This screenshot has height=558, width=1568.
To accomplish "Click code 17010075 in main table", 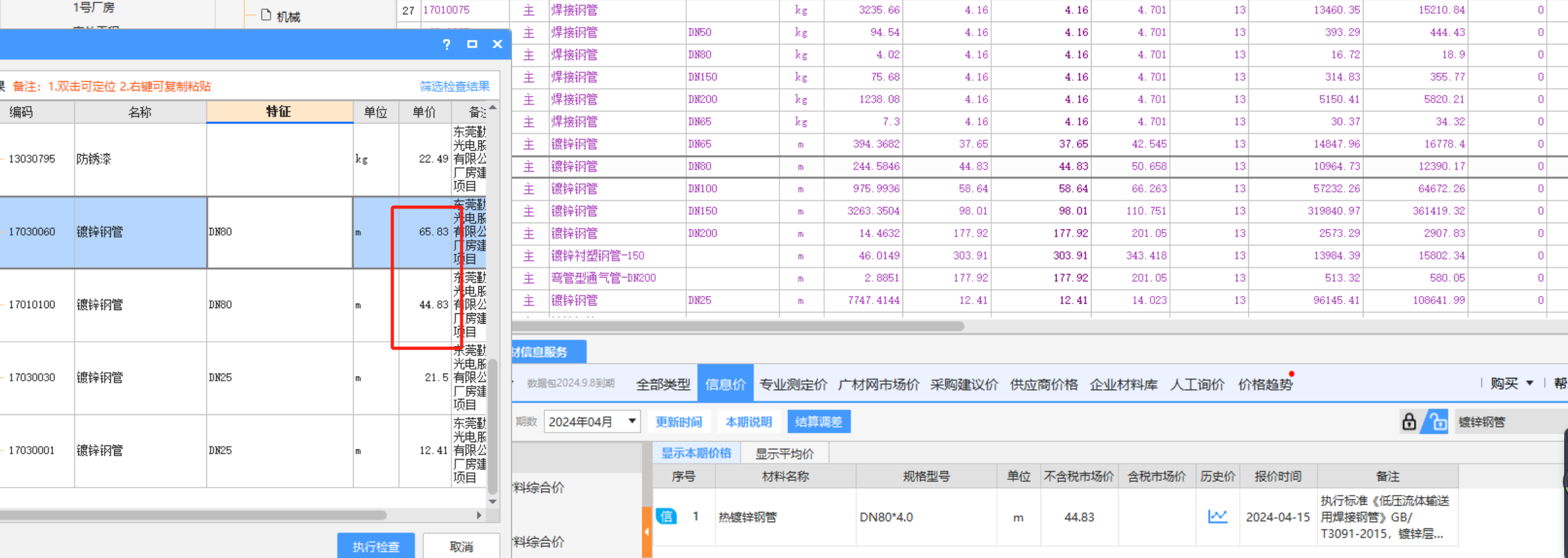I will (446, 10).
